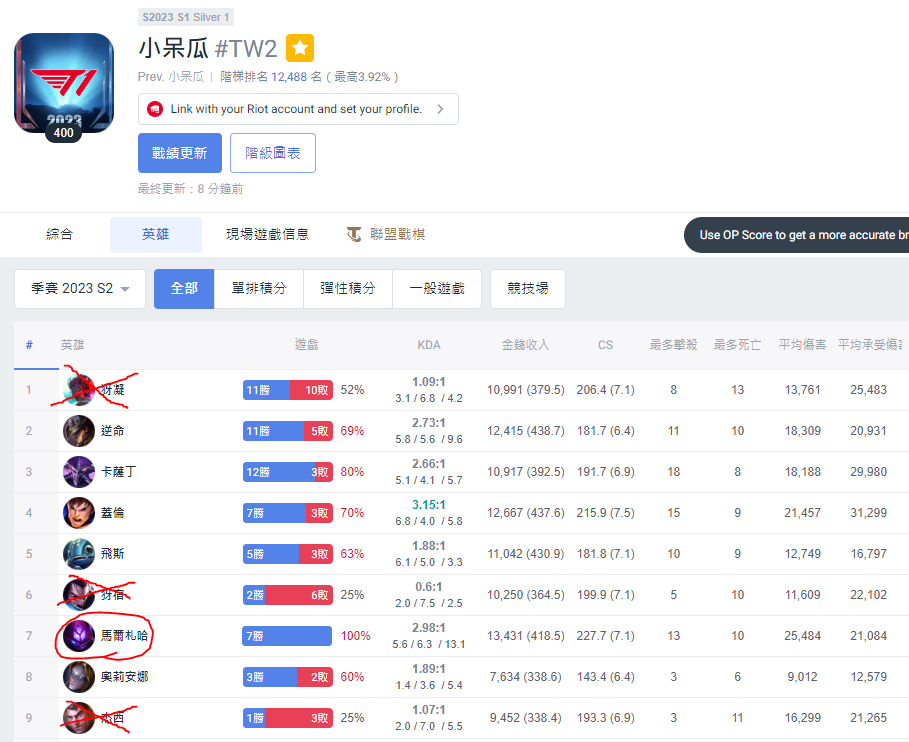
Task: Sort table by KDA column header
Action: (x=428, y=345)
